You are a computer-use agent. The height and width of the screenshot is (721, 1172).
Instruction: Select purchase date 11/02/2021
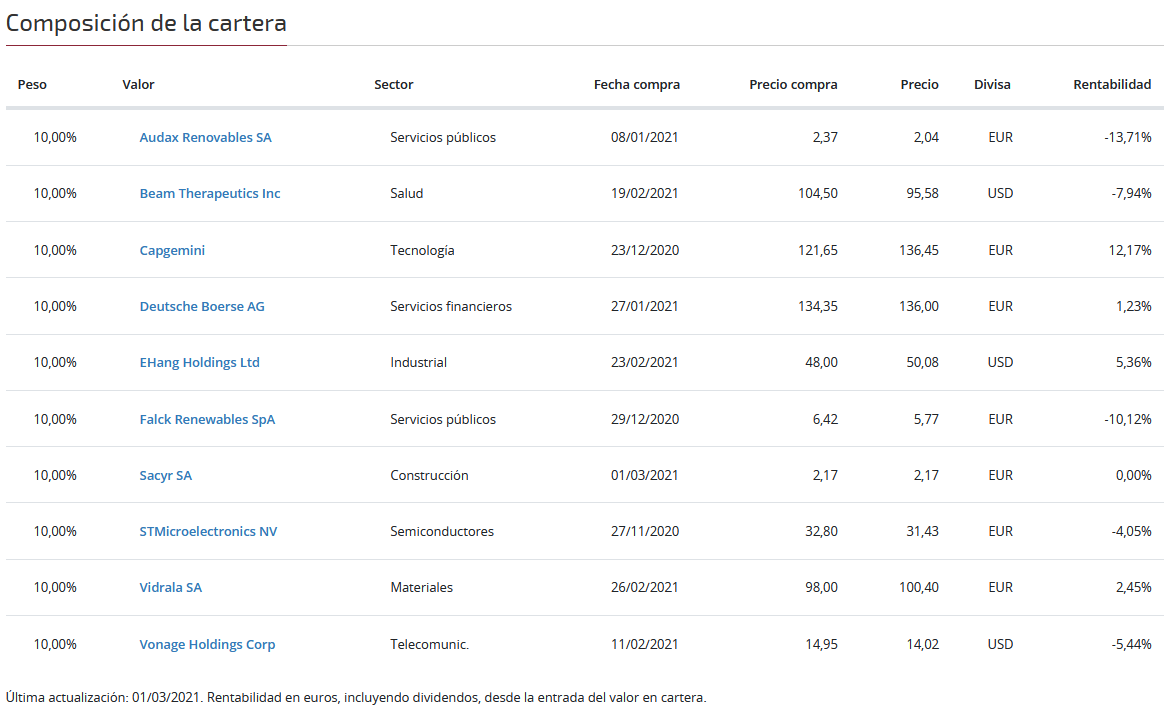(x=644, y=644)
